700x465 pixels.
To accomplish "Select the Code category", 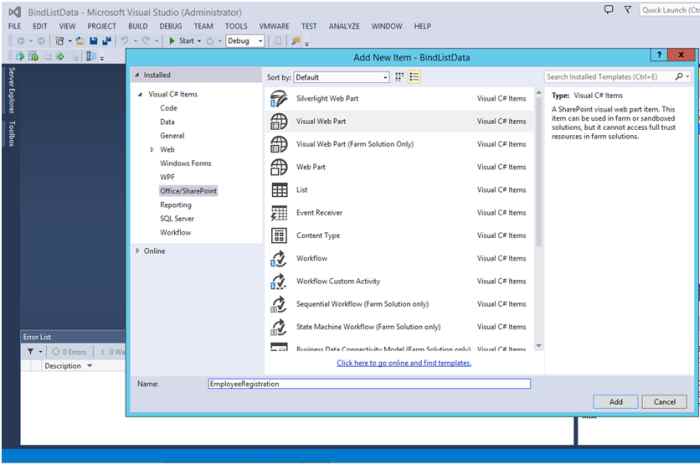I will tap(168, 108).
